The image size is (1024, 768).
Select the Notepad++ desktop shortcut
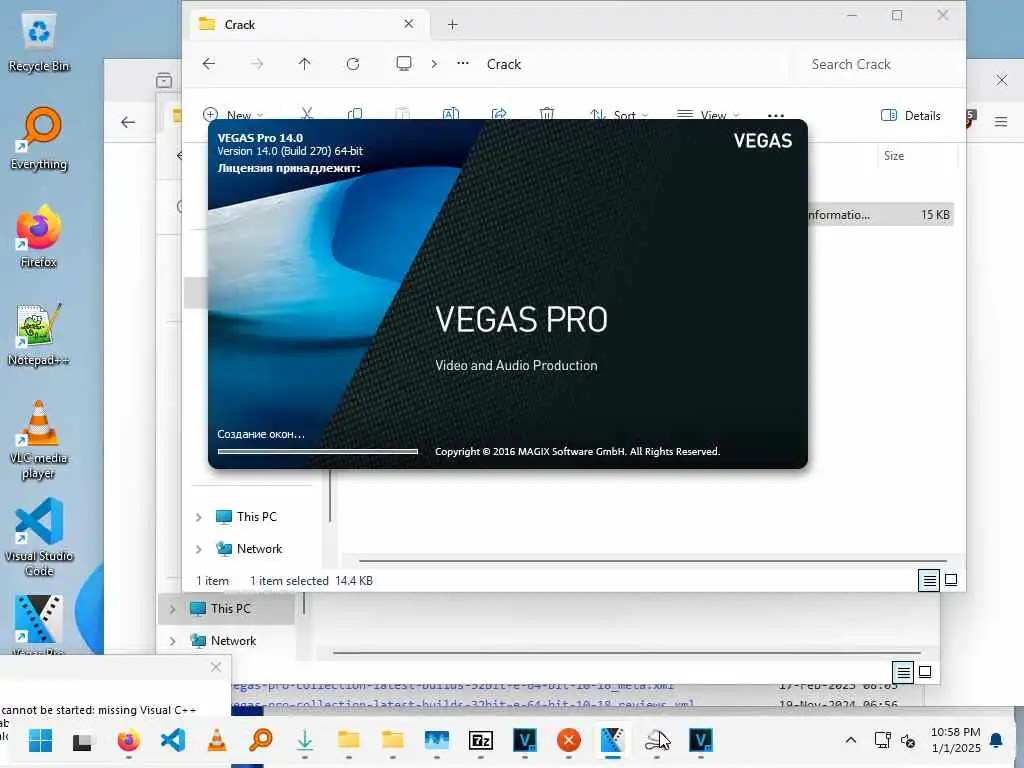[39, 334]
